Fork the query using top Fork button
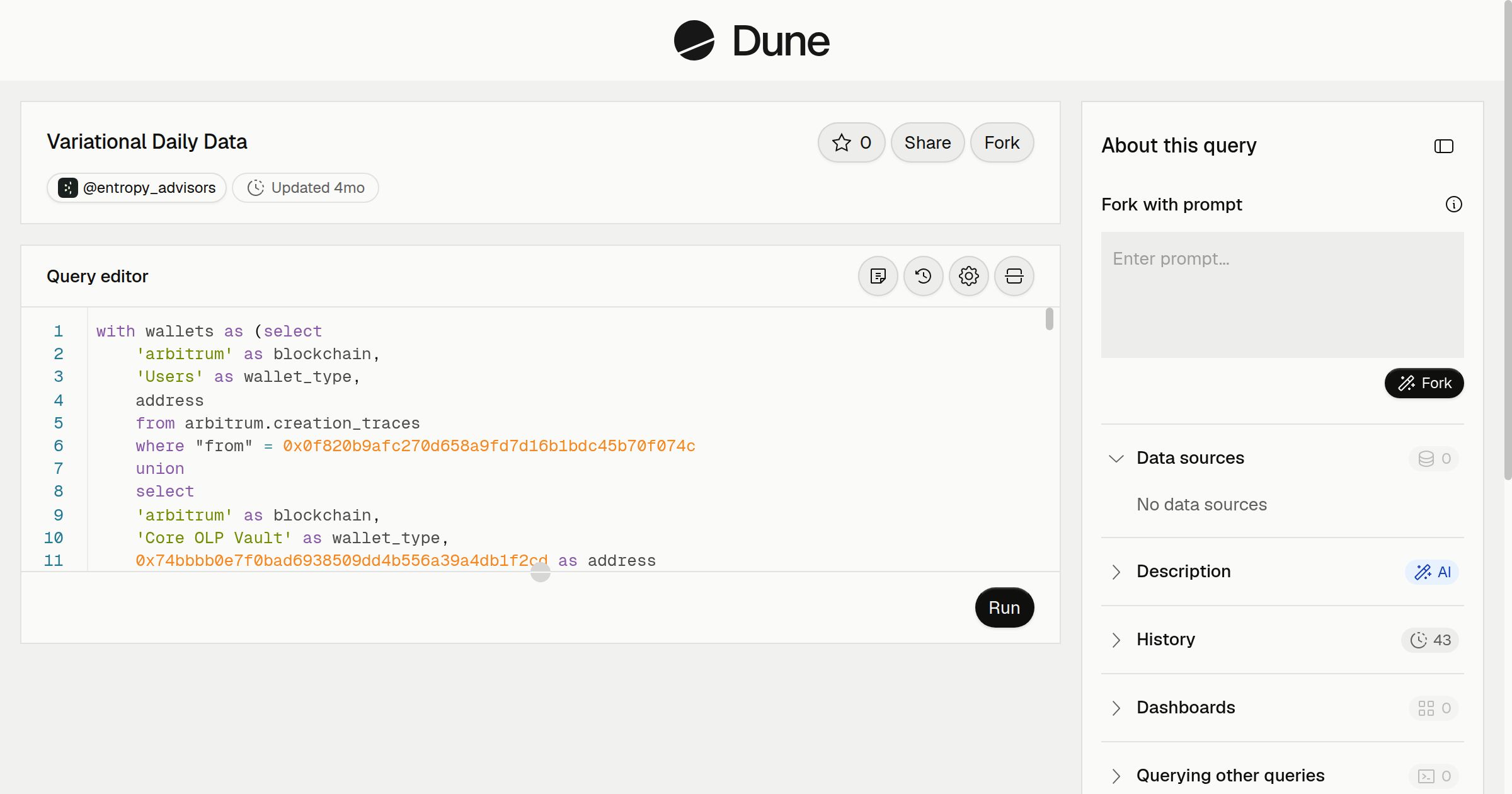1512x794 pixels. click(x=1002, y=142)
